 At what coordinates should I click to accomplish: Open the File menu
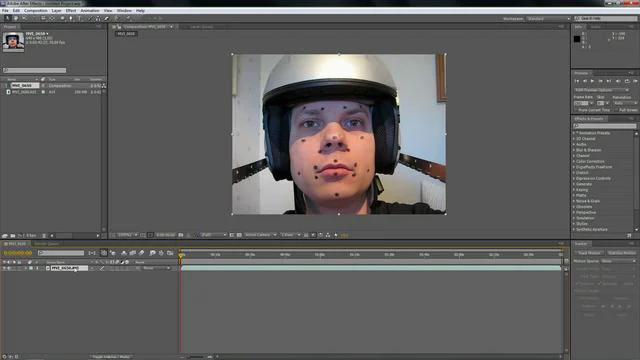[x=5, y=11]
